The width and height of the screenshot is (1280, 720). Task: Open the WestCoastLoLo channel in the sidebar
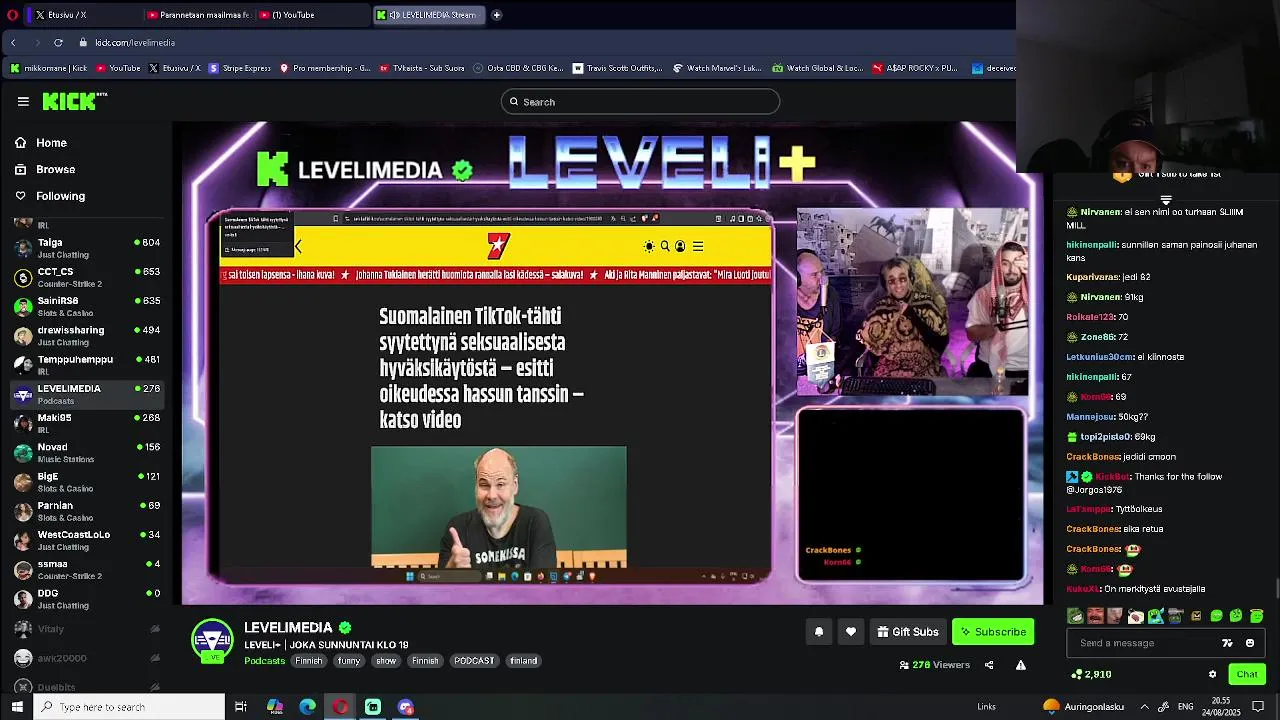tap(87, 540)
